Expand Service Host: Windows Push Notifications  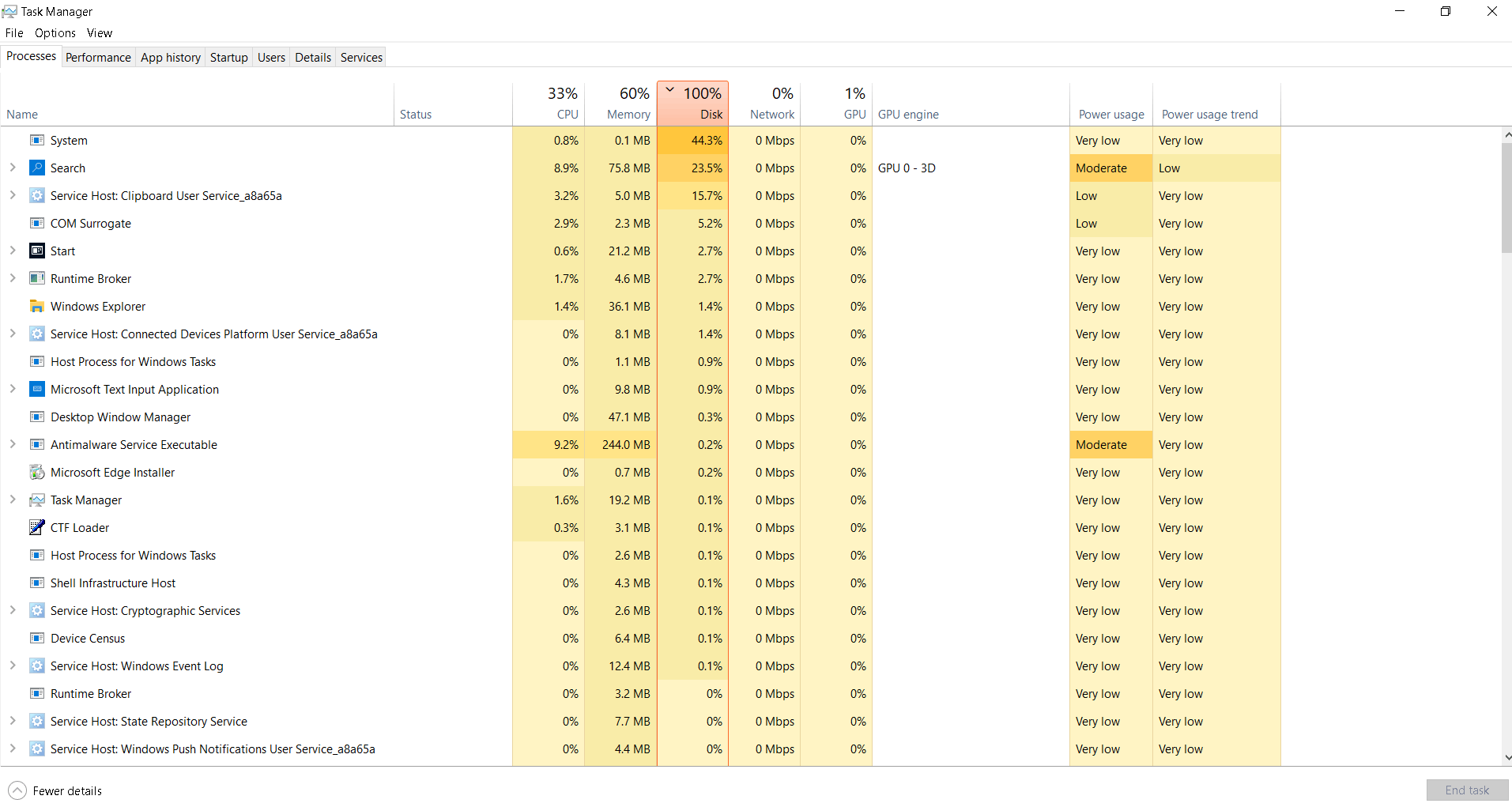click(x=13, y=749)
